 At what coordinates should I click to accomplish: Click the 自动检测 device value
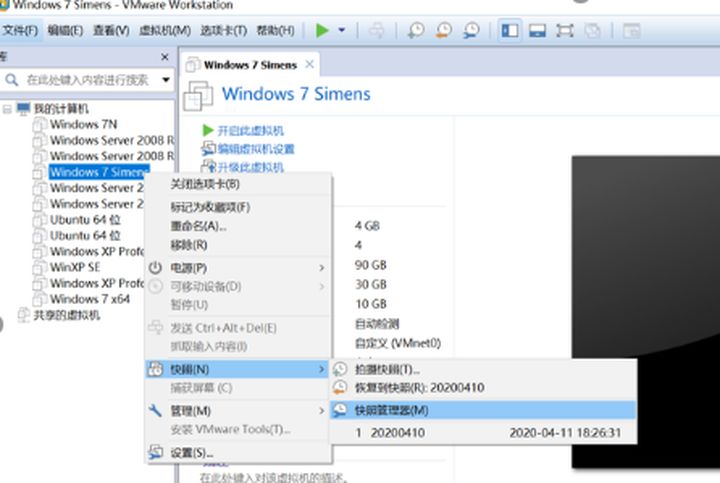[377, 324]
